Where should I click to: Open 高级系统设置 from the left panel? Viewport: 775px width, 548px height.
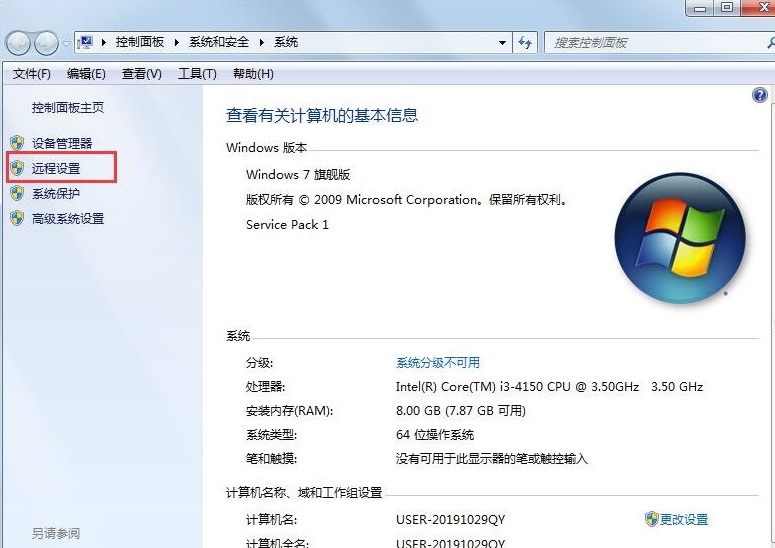(68, 219)
